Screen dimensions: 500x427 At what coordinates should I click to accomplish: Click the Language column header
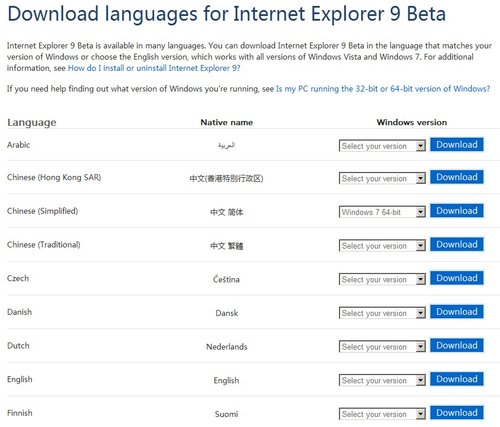click(x=32, y=122)
